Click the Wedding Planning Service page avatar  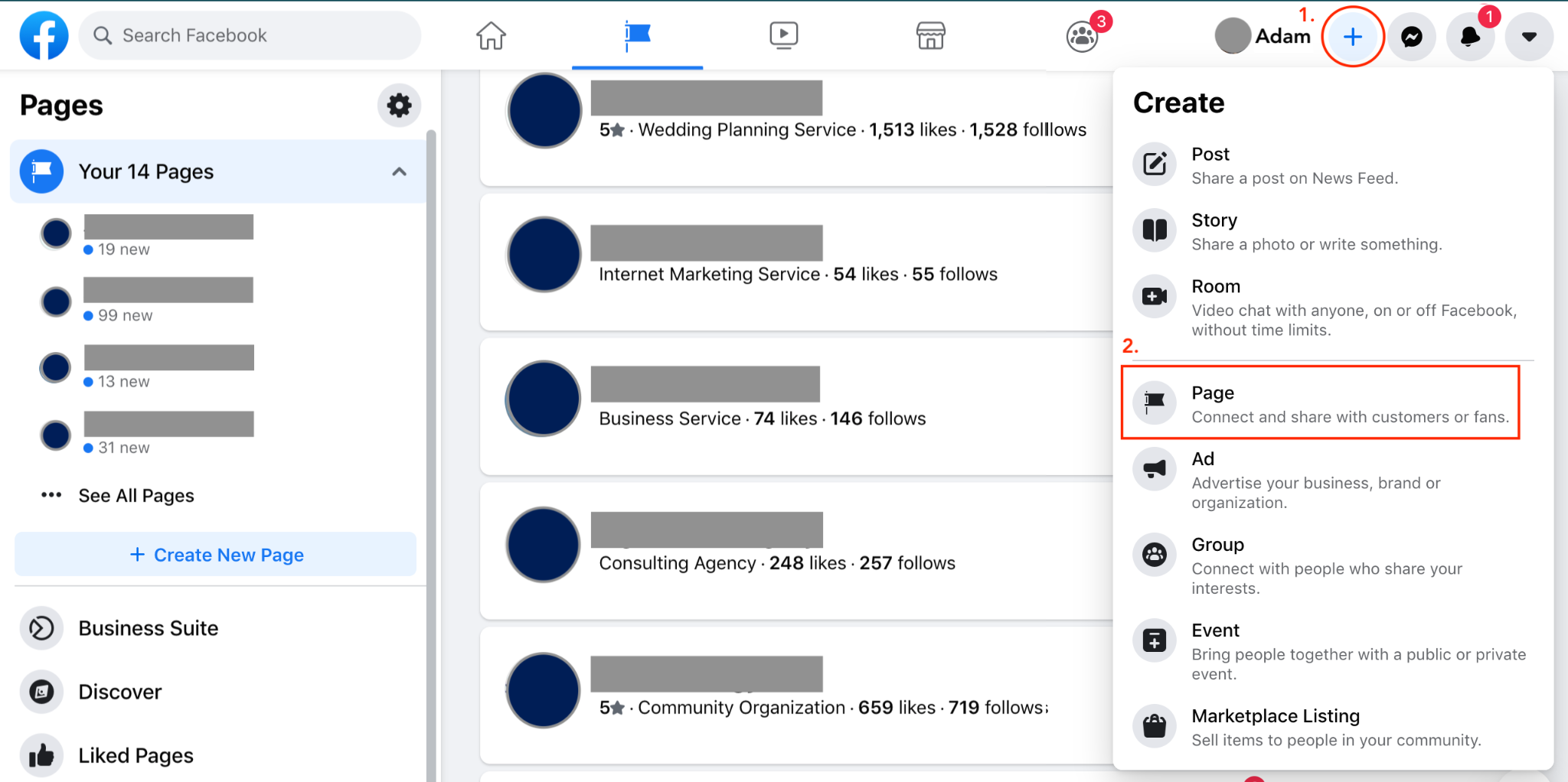click(x=544, y=110)
